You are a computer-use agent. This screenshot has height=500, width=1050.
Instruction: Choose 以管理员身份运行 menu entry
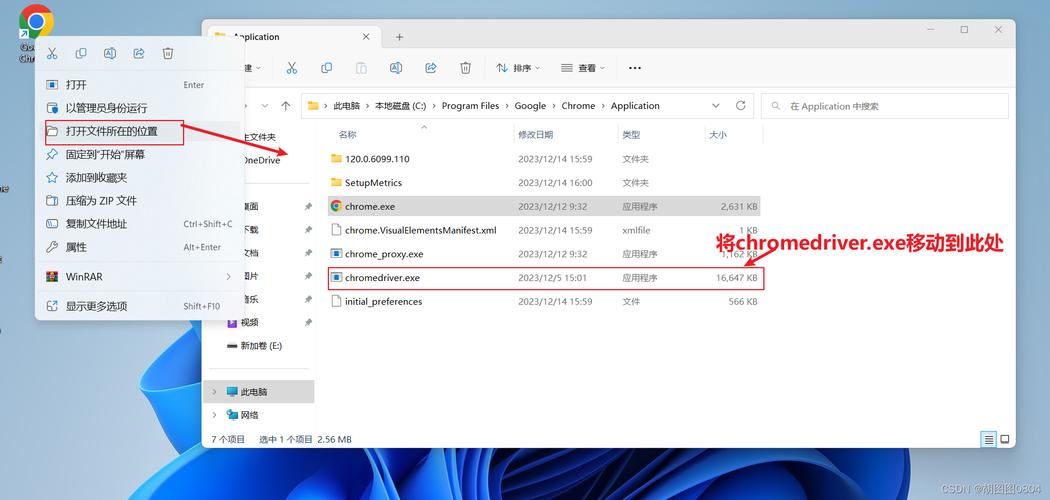click(x=139, y=108)
